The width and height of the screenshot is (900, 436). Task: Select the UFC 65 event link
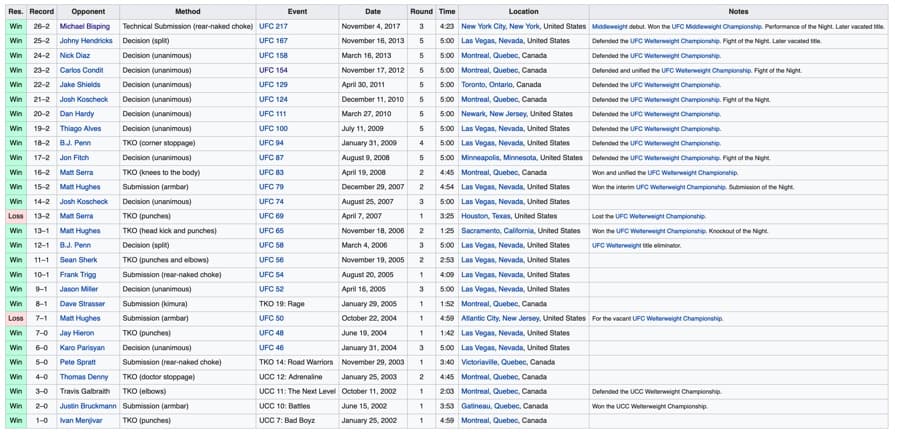coord(271,231)
